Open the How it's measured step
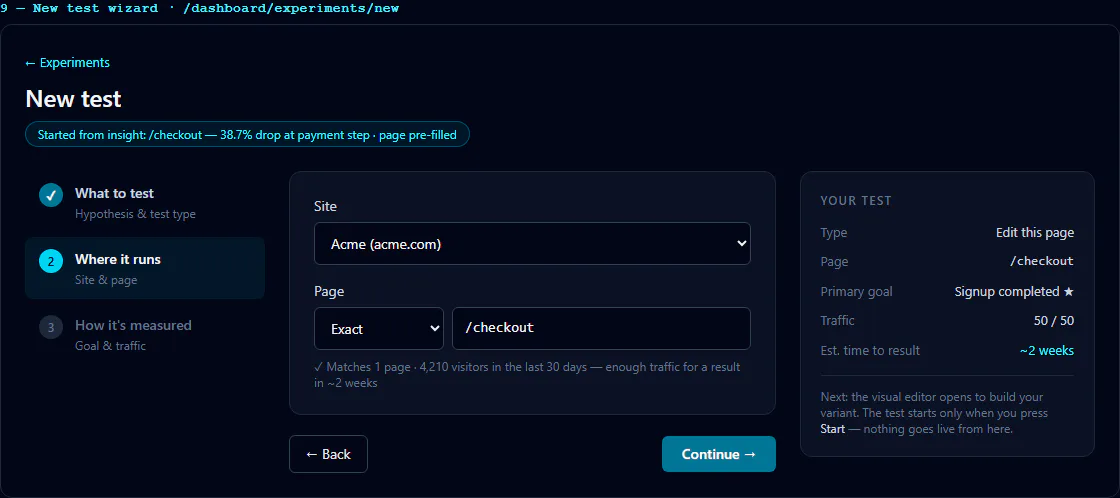This screenshot has height=498, width=1120. coord(145,334)
